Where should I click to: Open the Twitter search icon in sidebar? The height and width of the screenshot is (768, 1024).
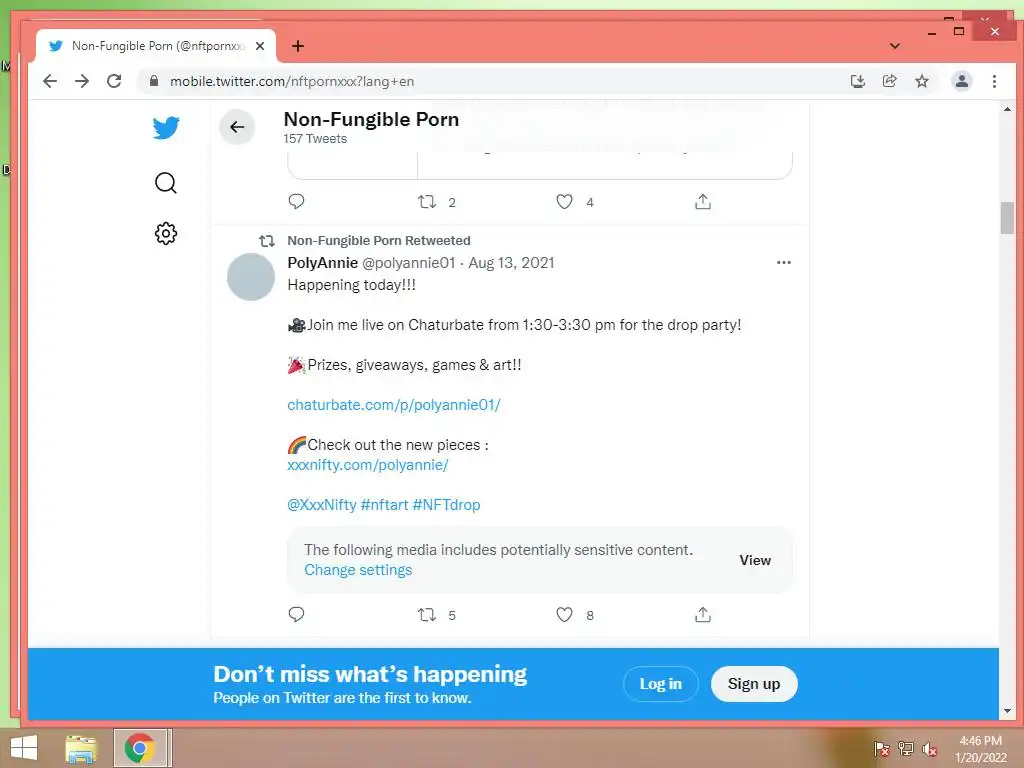166,183
